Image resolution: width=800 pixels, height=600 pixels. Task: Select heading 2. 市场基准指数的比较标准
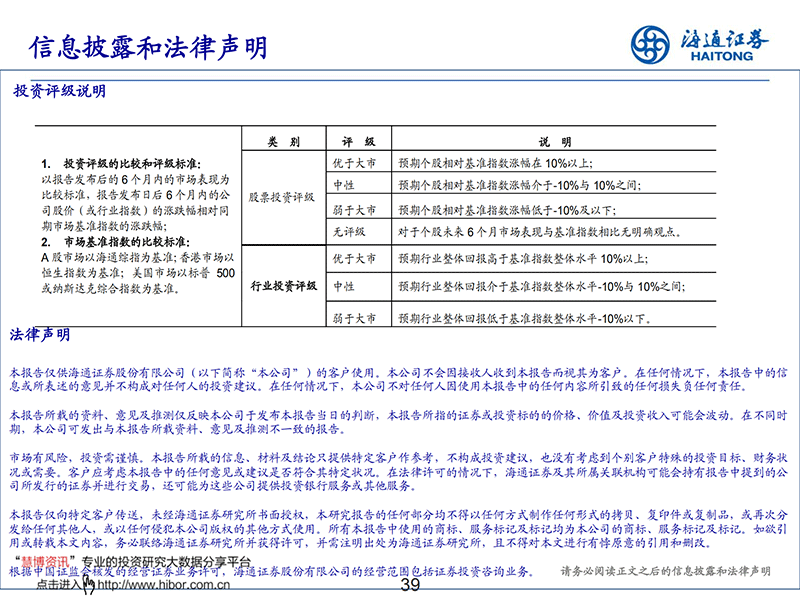(x=116, y=242)
